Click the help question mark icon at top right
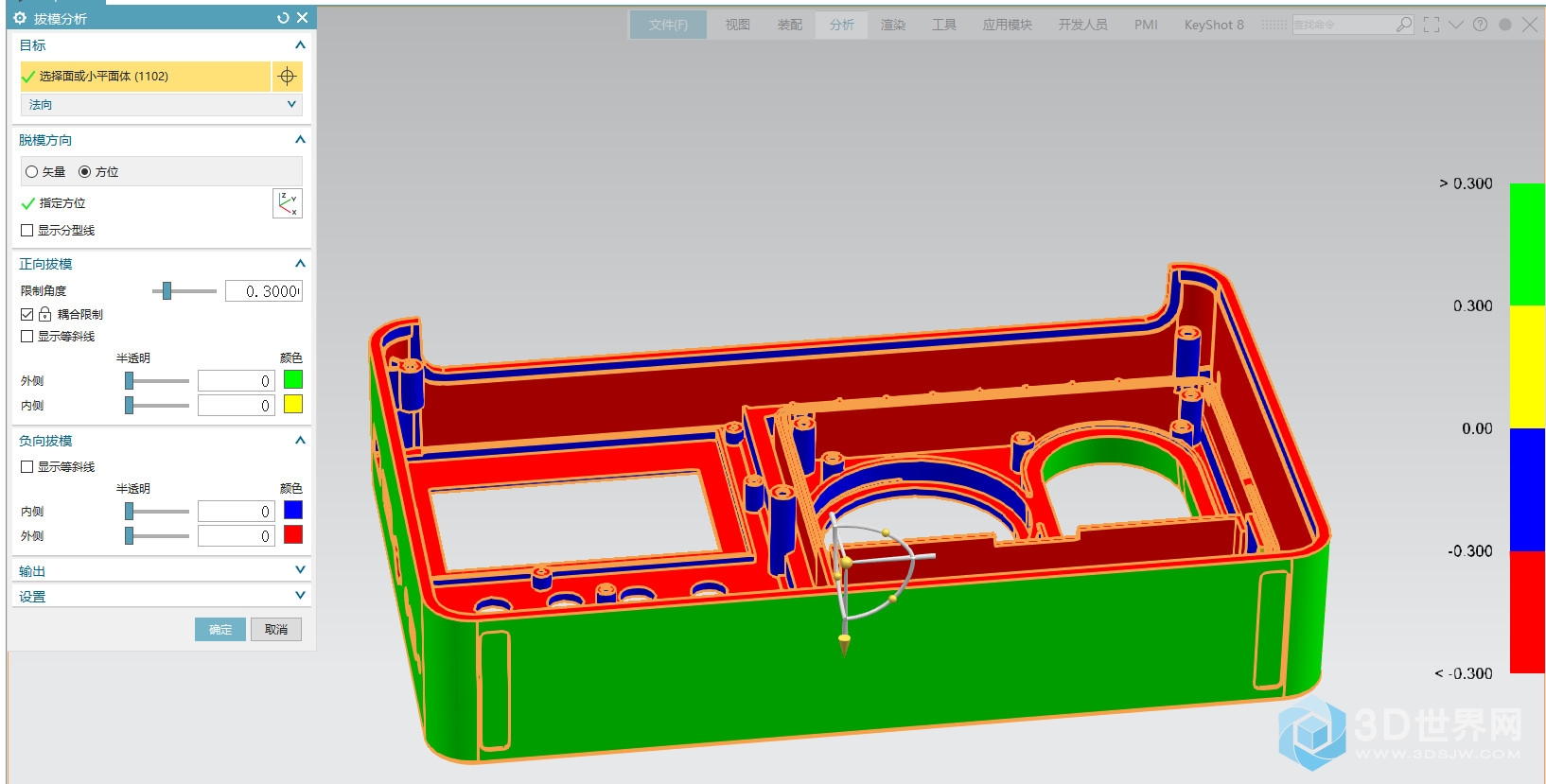The width and height of the screenshot is (1546, 784). pos(1481,25)
